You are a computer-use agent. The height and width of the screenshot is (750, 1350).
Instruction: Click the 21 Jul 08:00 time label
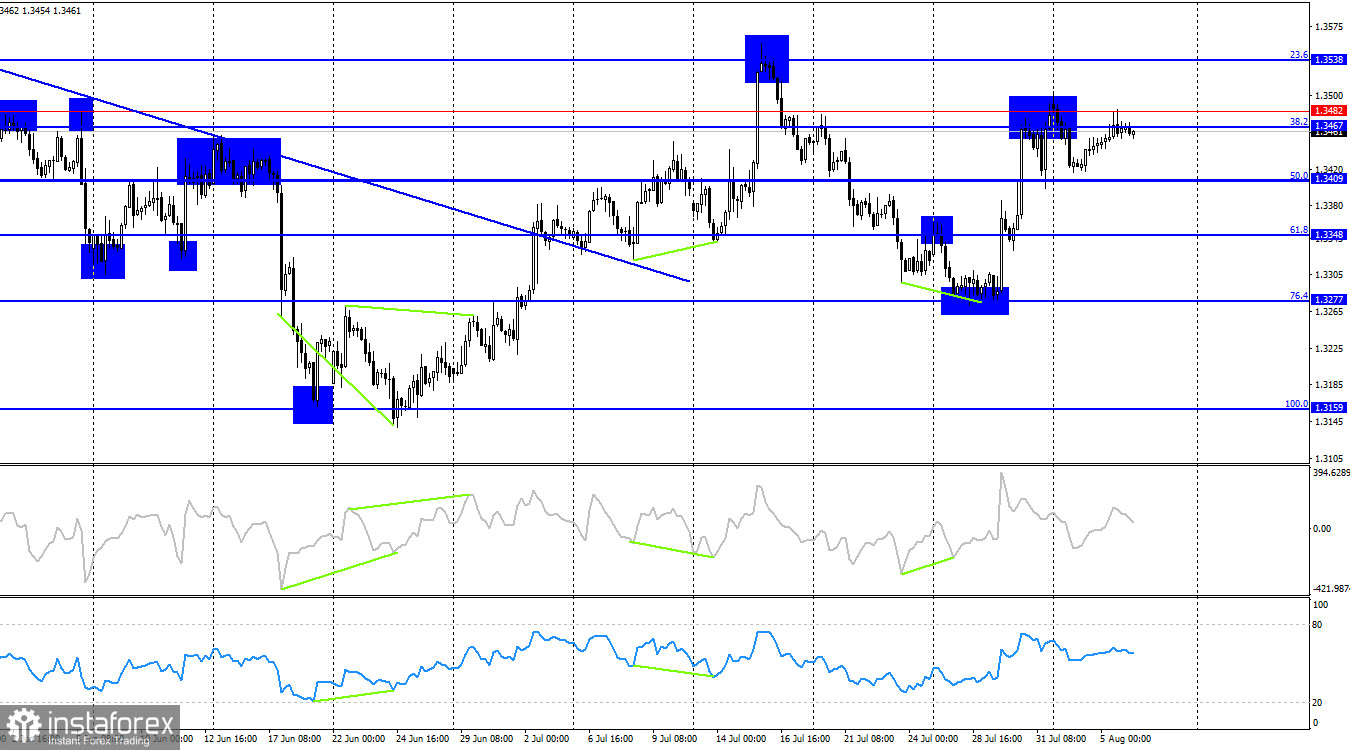pyautogui.click(x=870, y=739)
